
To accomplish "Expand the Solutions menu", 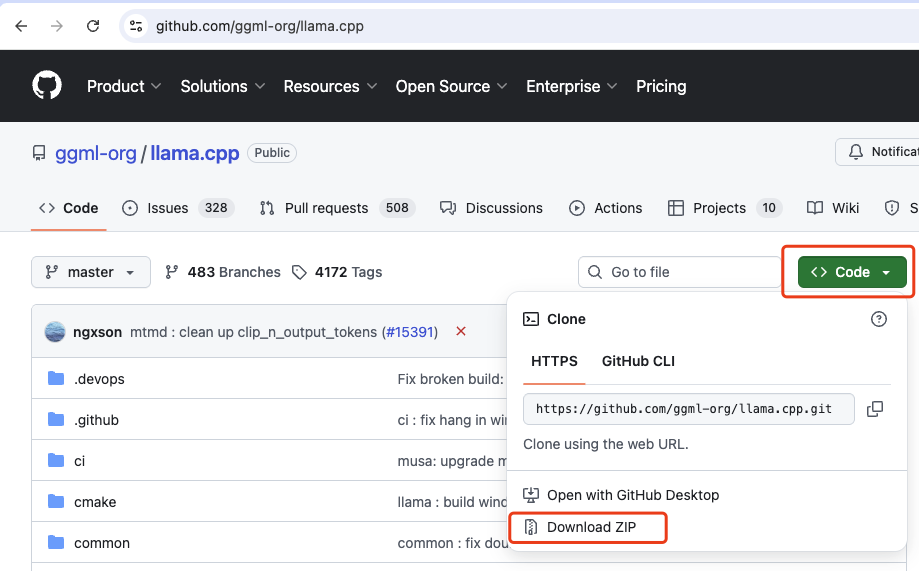I will pos(223,86).
